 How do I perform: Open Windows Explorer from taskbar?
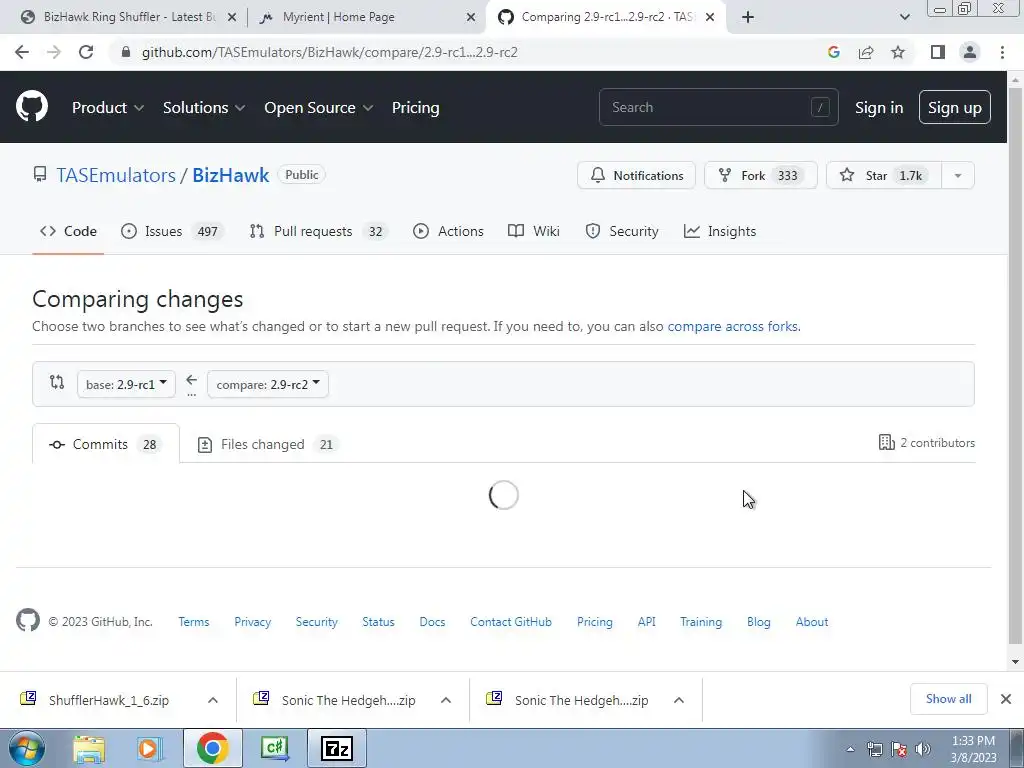[89, 748]
